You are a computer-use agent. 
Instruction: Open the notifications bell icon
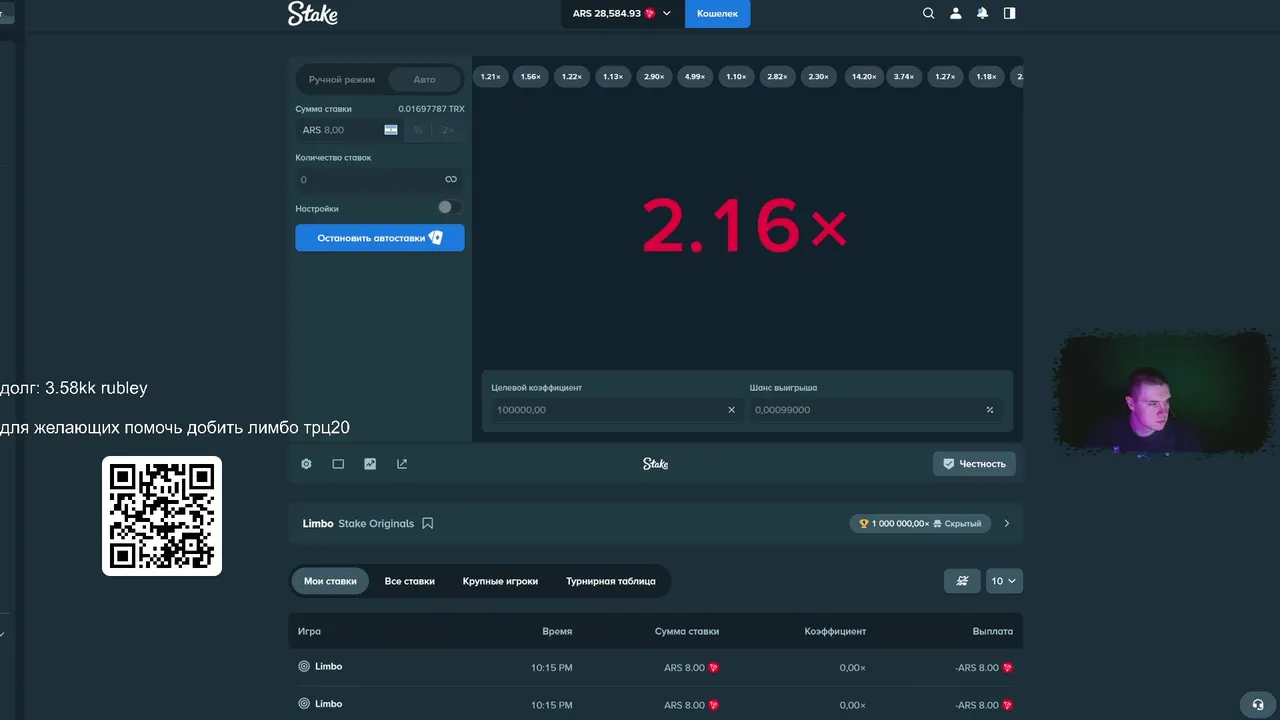coord(983,13)
